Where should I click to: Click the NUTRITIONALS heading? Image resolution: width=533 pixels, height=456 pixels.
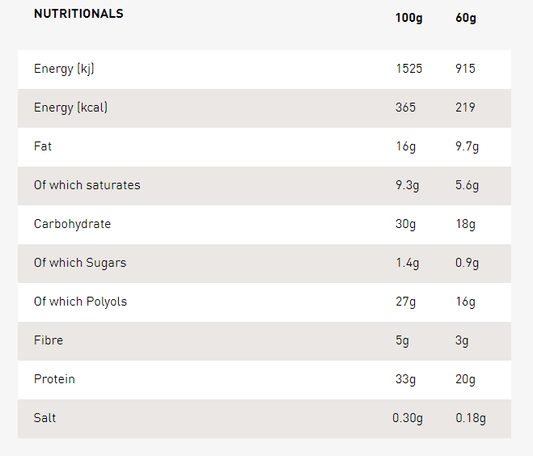point(79,14)
